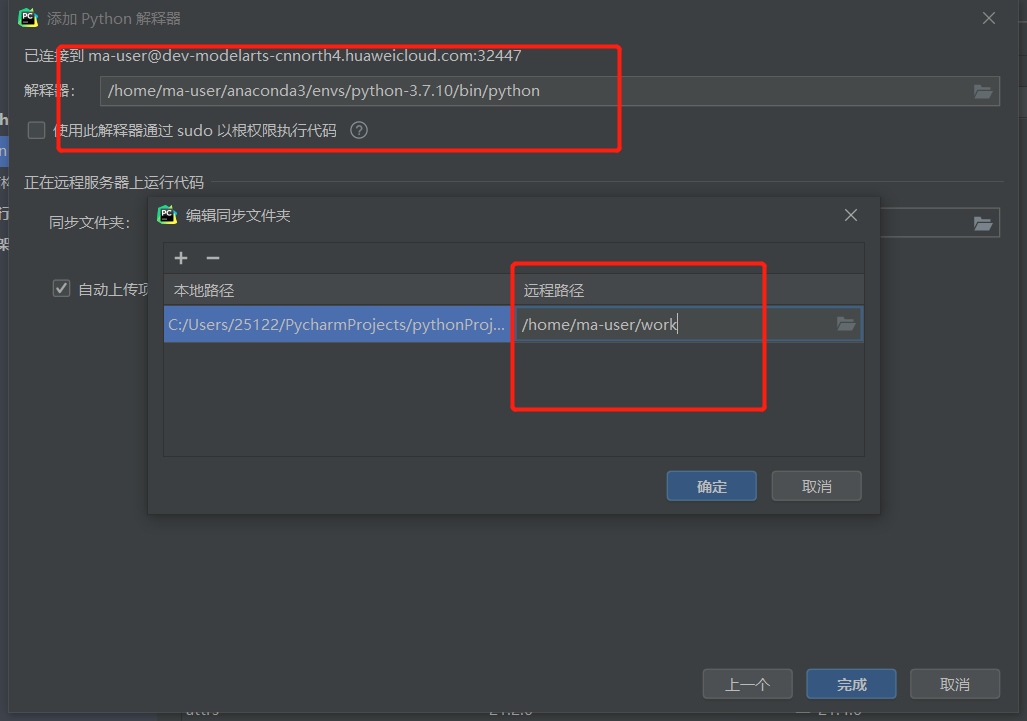
Task: Click PyCharm icon in Add Interpreter title bar
Action: 28,18
